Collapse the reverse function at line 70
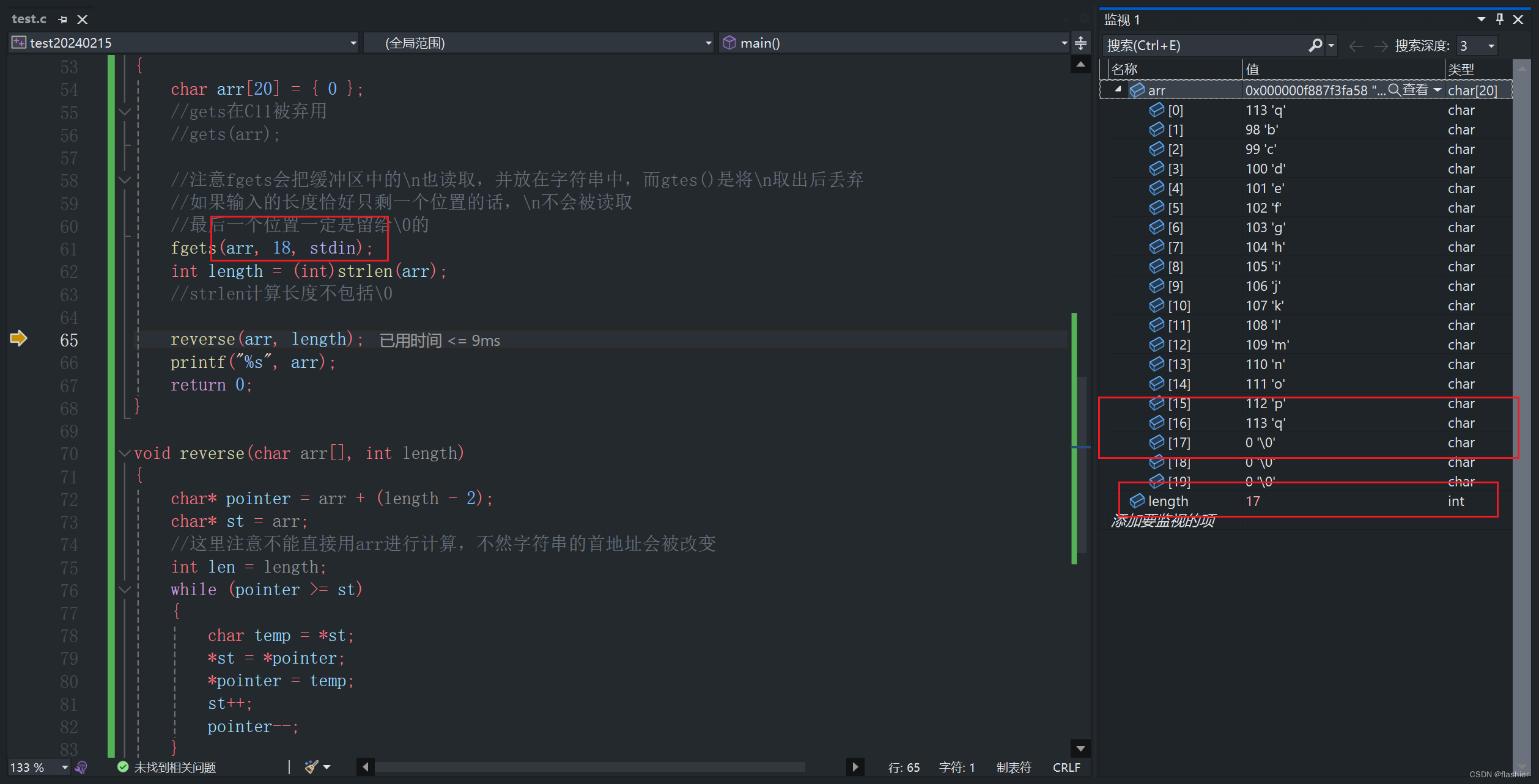Viewport: 1539px width, 784px height. pyautogui.click(x=125, y=453)
